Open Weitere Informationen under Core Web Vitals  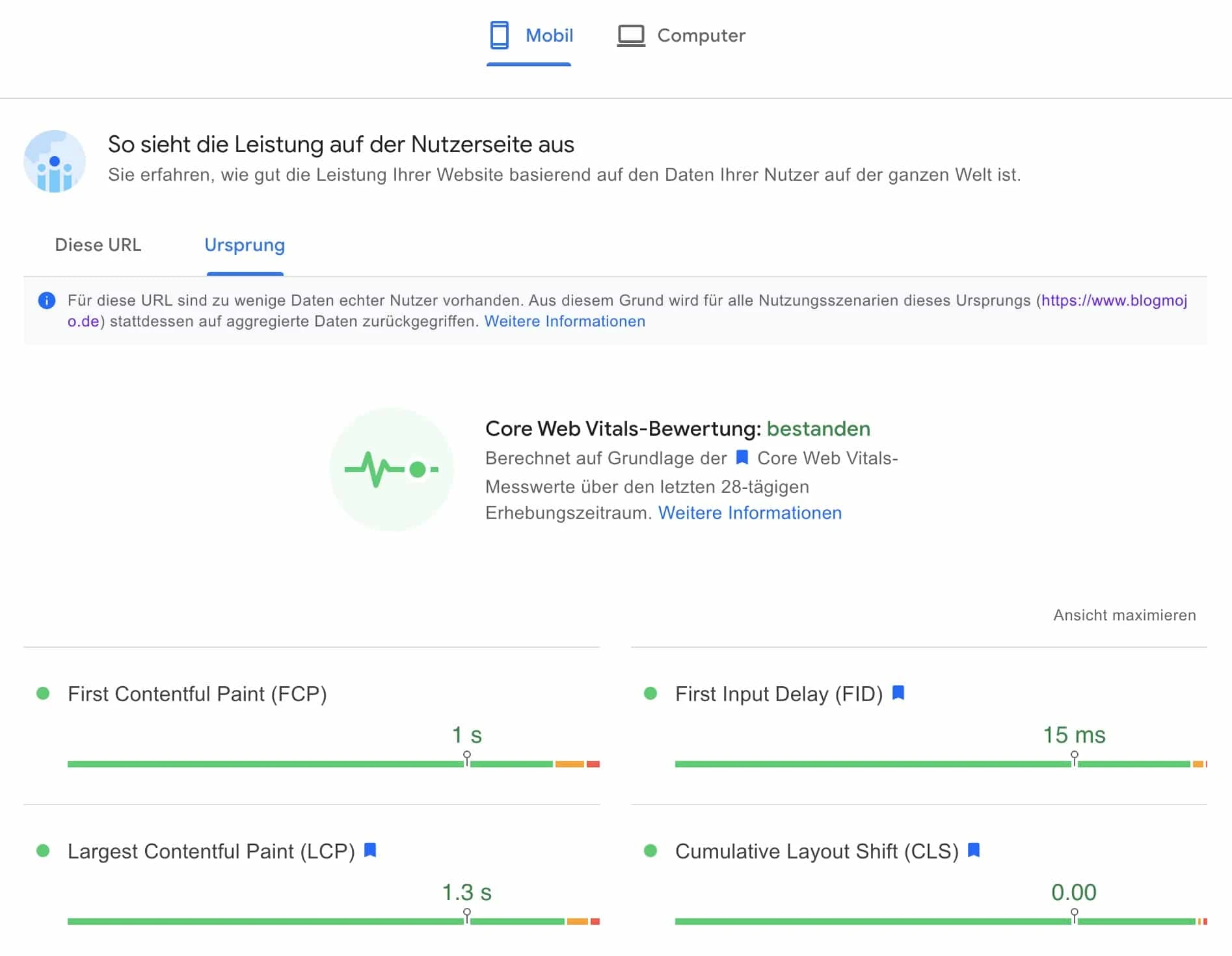point(750,513)
